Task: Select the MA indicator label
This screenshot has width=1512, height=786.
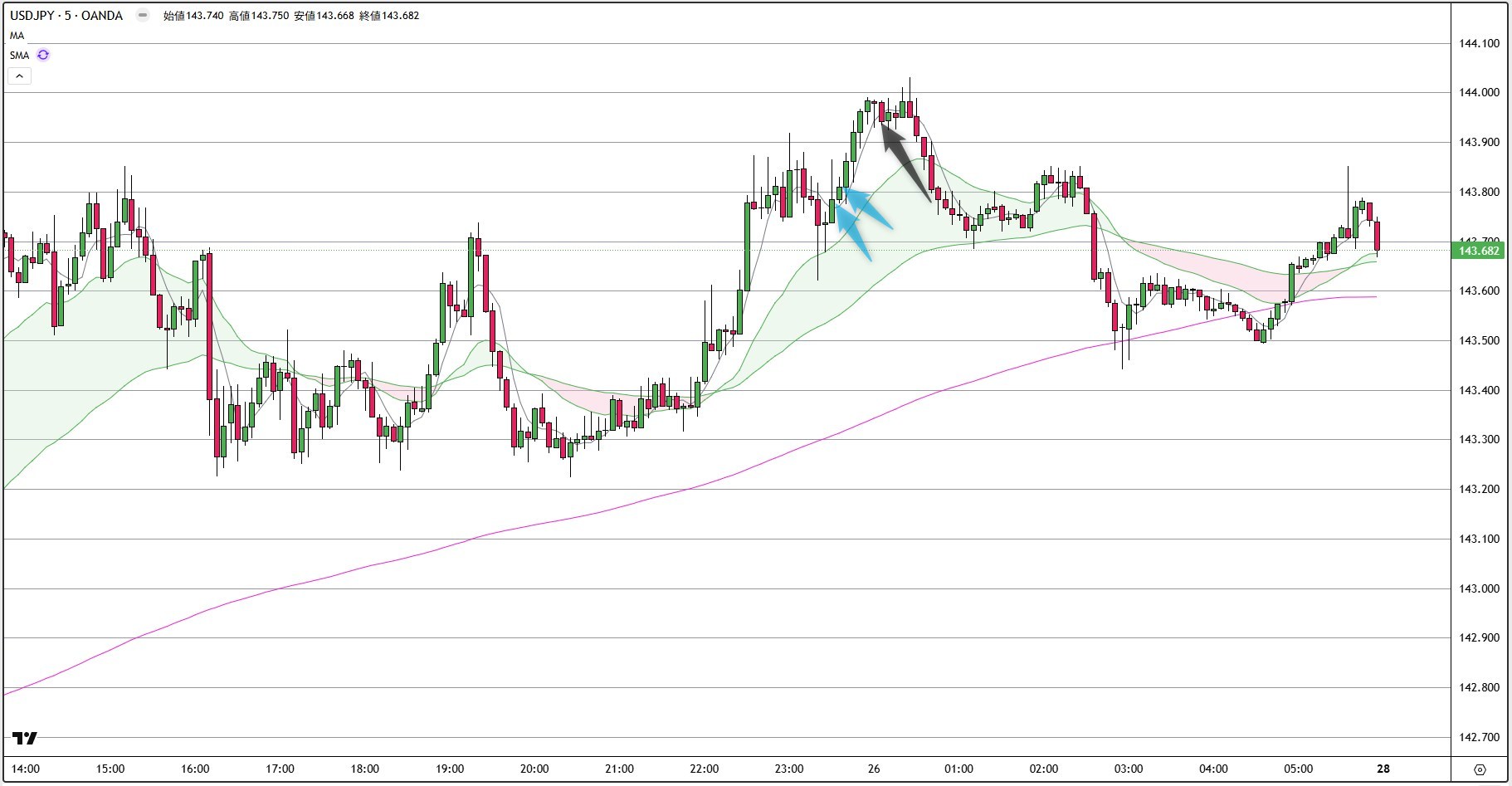Action: click(17, 36)
